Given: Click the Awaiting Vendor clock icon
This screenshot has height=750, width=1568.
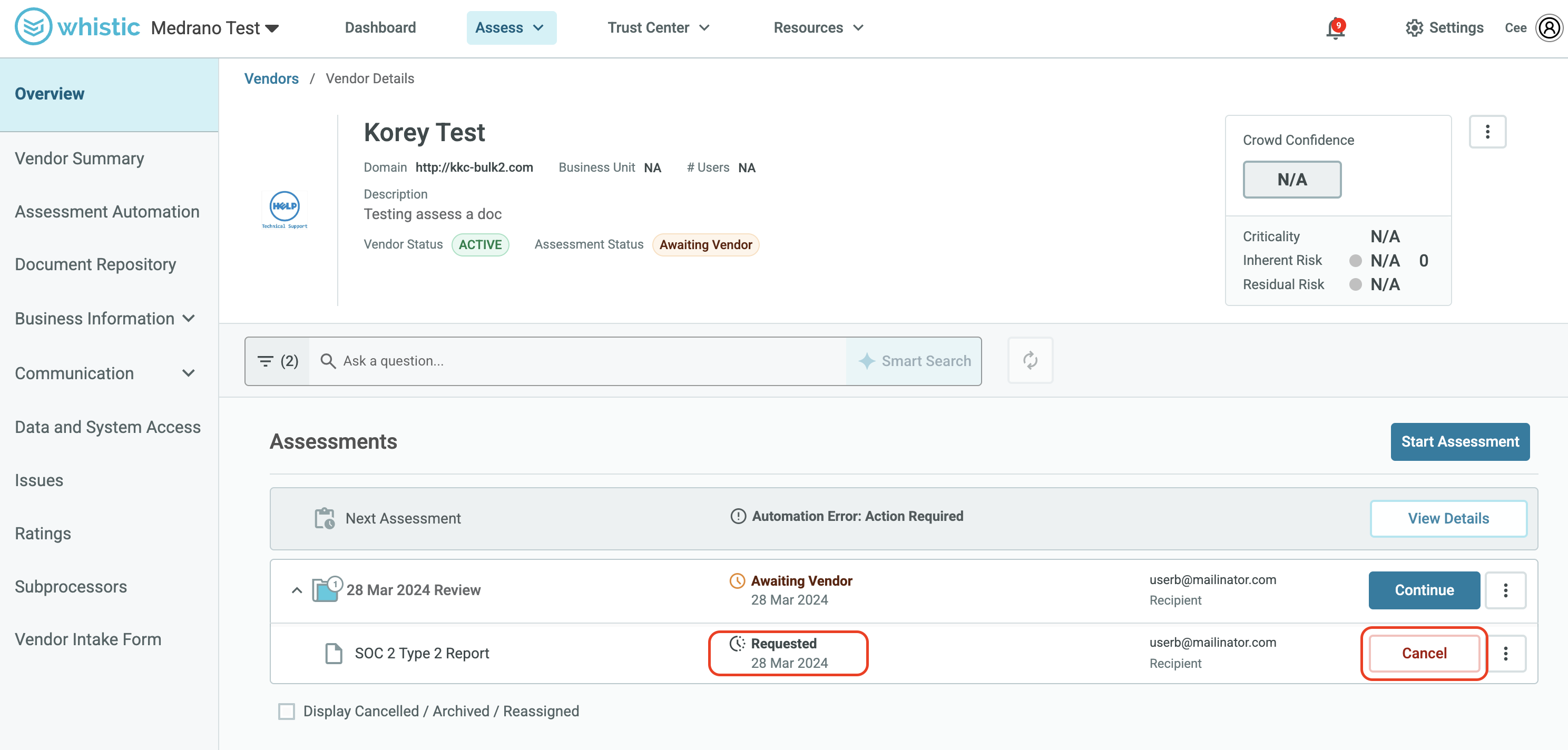Looking at the screenshot, I should pos(737,581).
